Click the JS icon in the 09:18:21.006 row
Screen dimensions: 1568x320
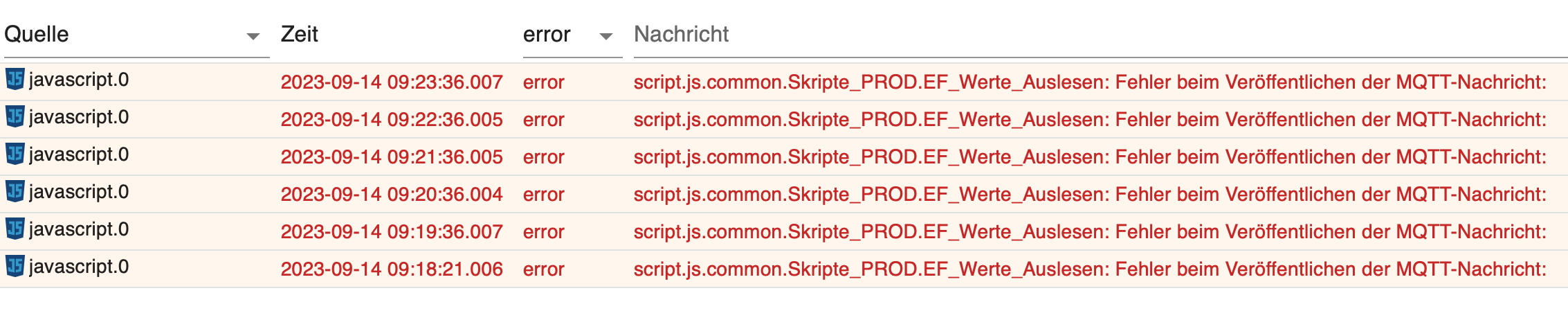pos(15,267)
